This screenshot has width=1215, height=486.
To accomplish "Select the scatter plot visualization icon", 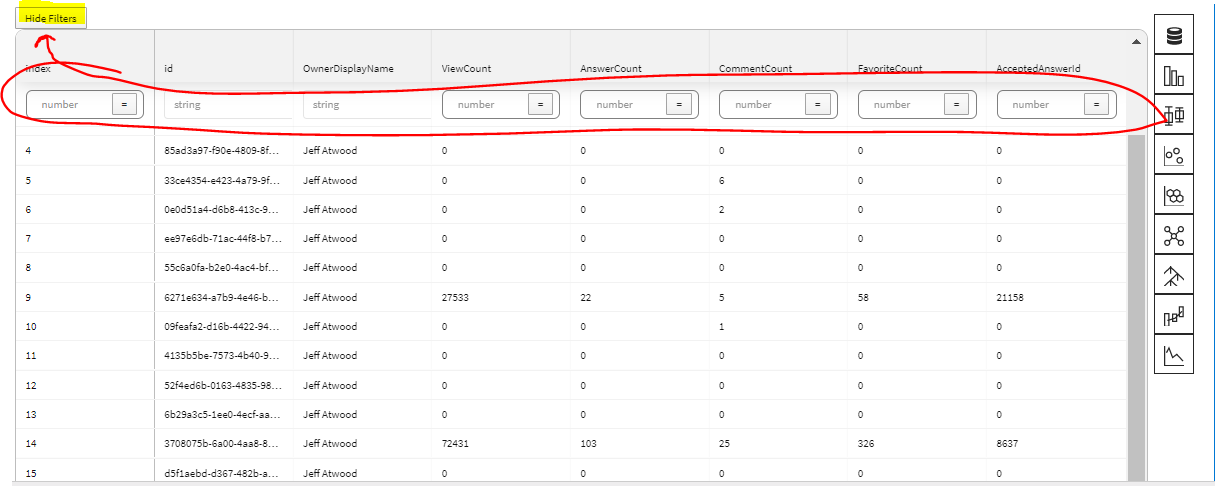I will tap(1174, 155).
